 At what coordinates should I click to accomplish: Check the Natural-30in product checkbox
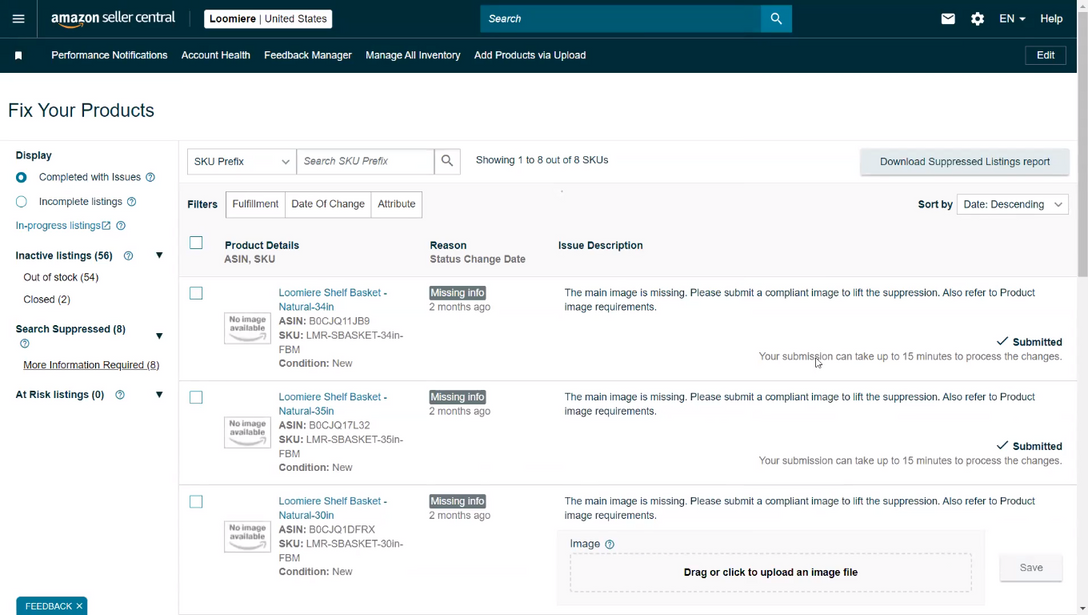196,502
